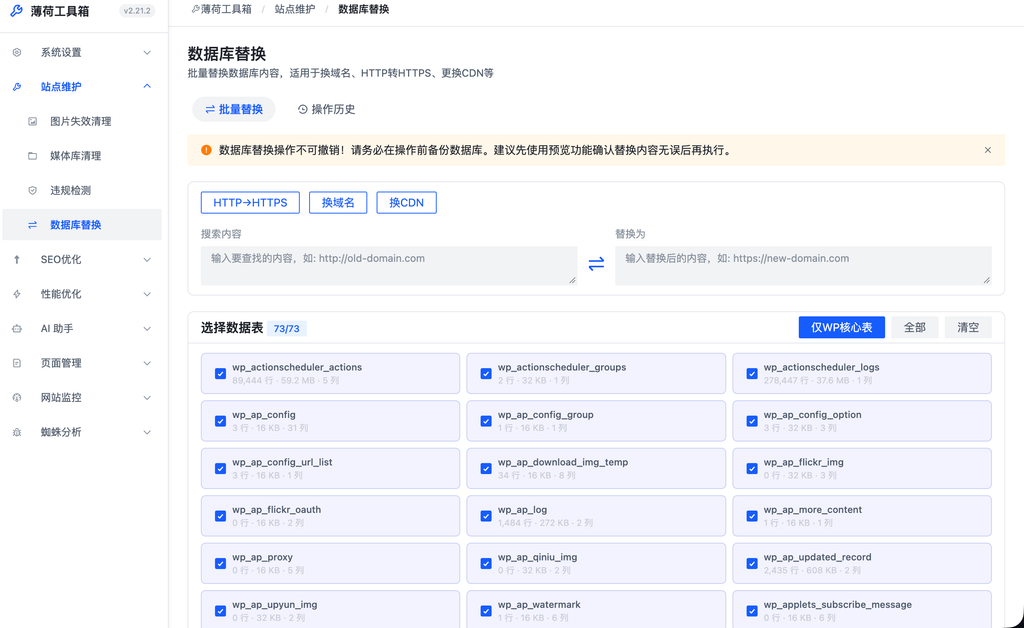The width and height of the screenshot is (1024, 628).
Task: Click the 性能优化 lightning icon
Action: coord(17,294)
